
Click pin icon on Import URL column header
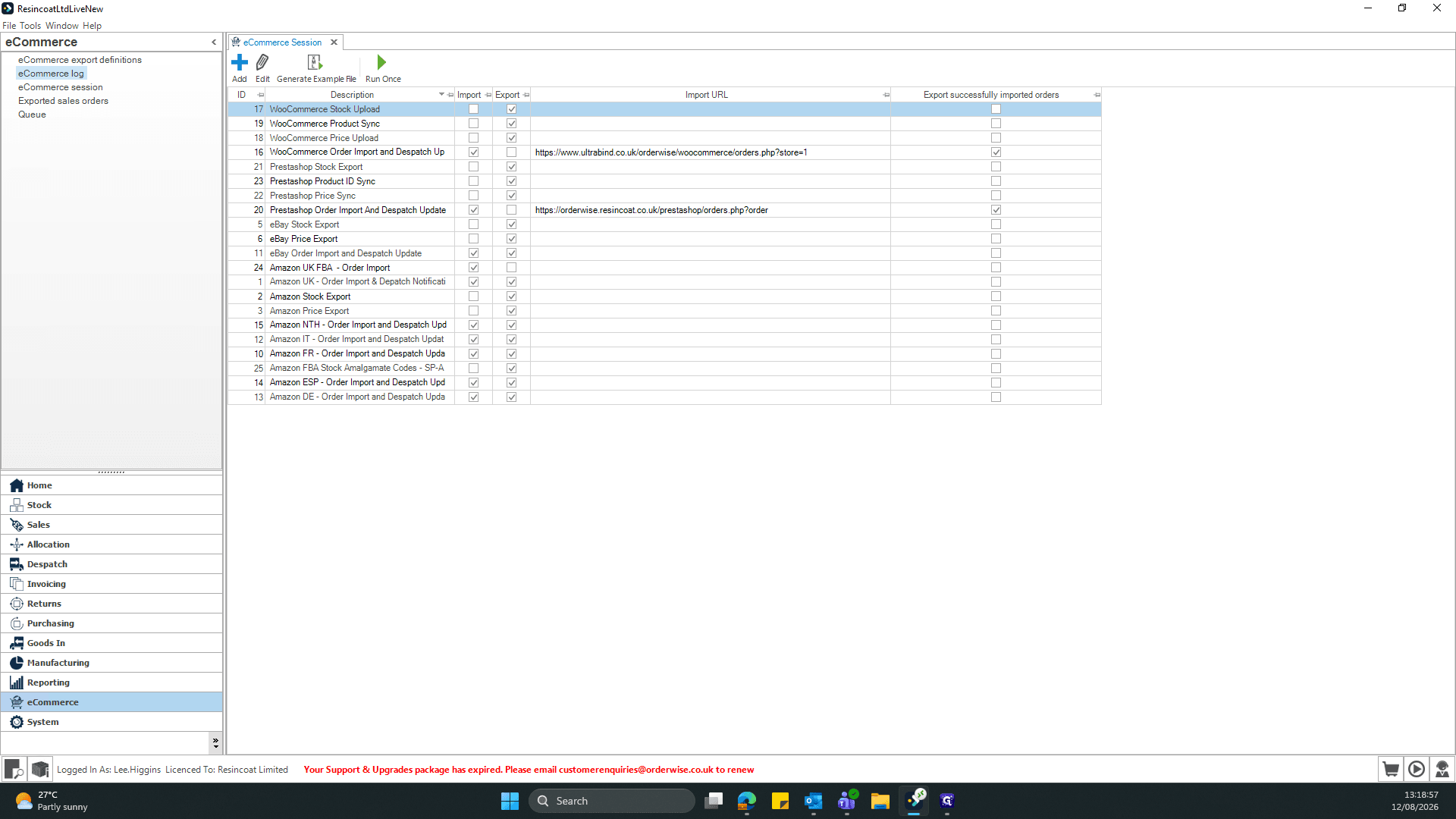point(886,95)
